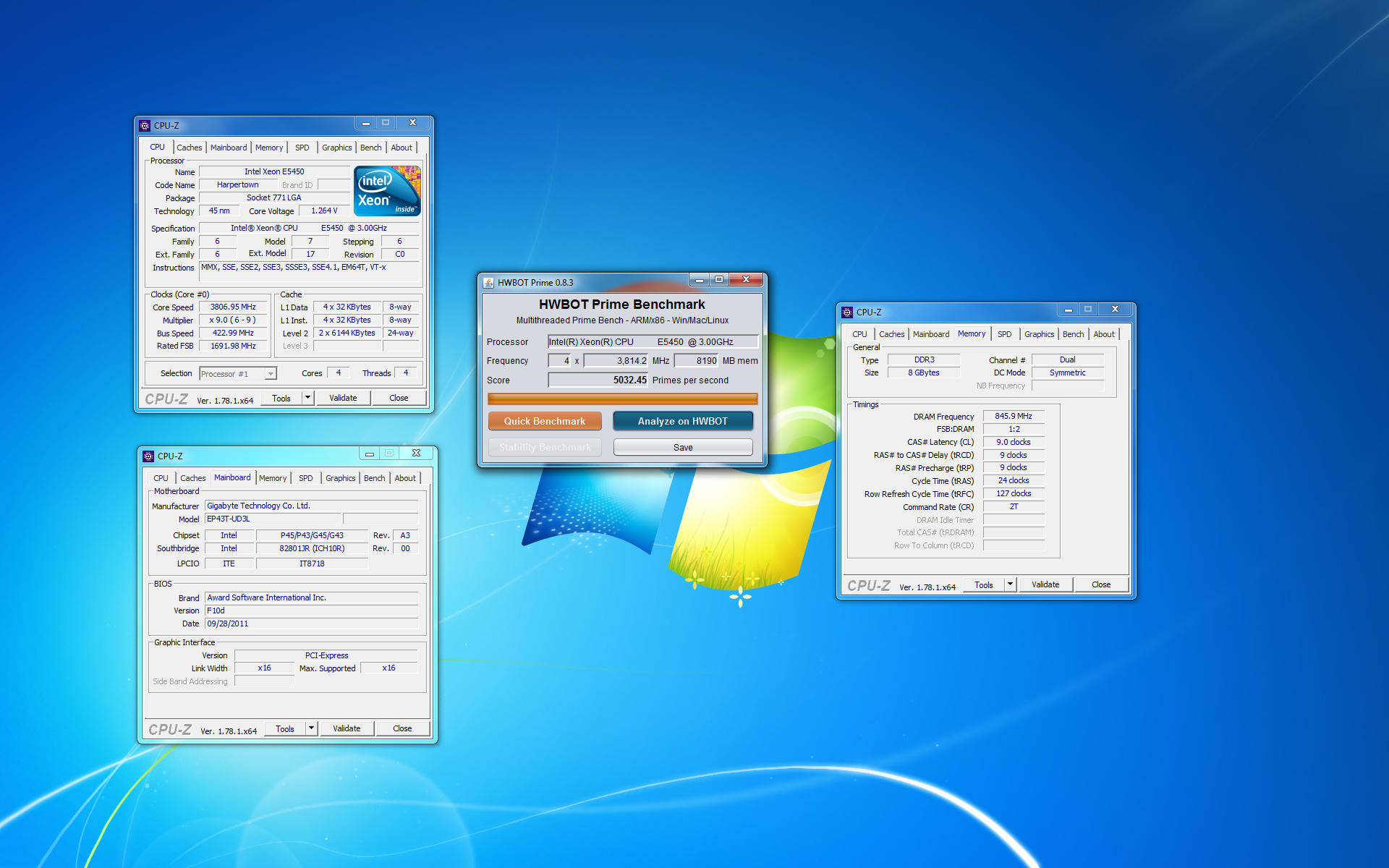Click memory Channel # value Dual
This screenshot has width=1389, height=868.
(x=1068, y=359)
